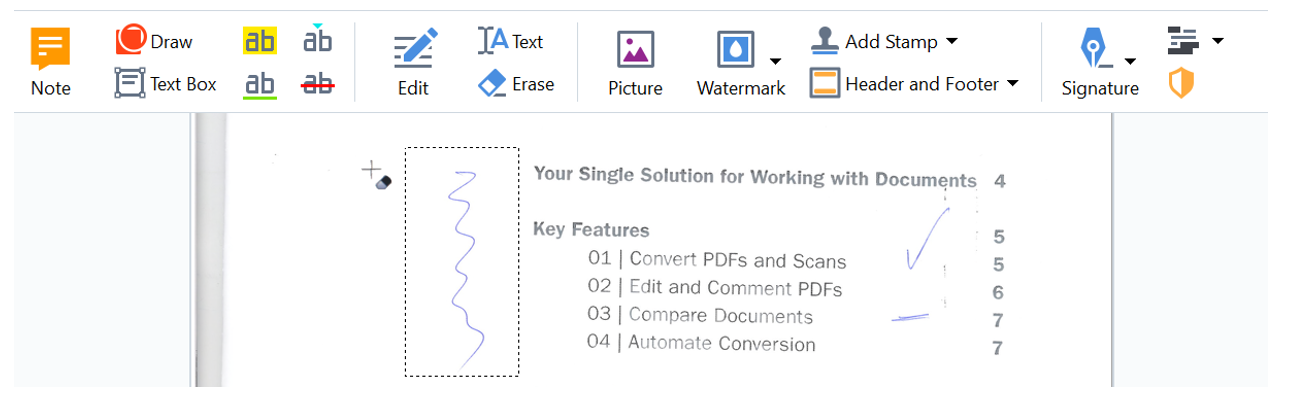Open the Edit tool

pos(414,62)
